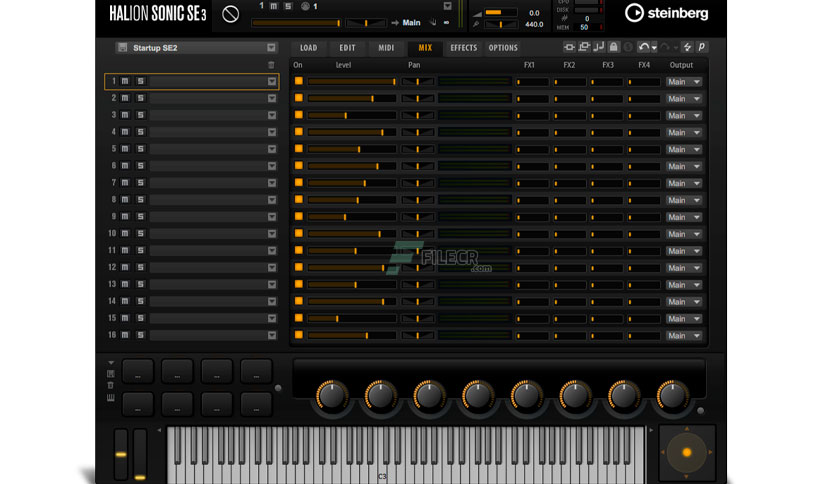The width and height of the screenshot is (836, 484).
Task: Click the third trigger pad in bottom row
Action: click(x=217, y=405)
